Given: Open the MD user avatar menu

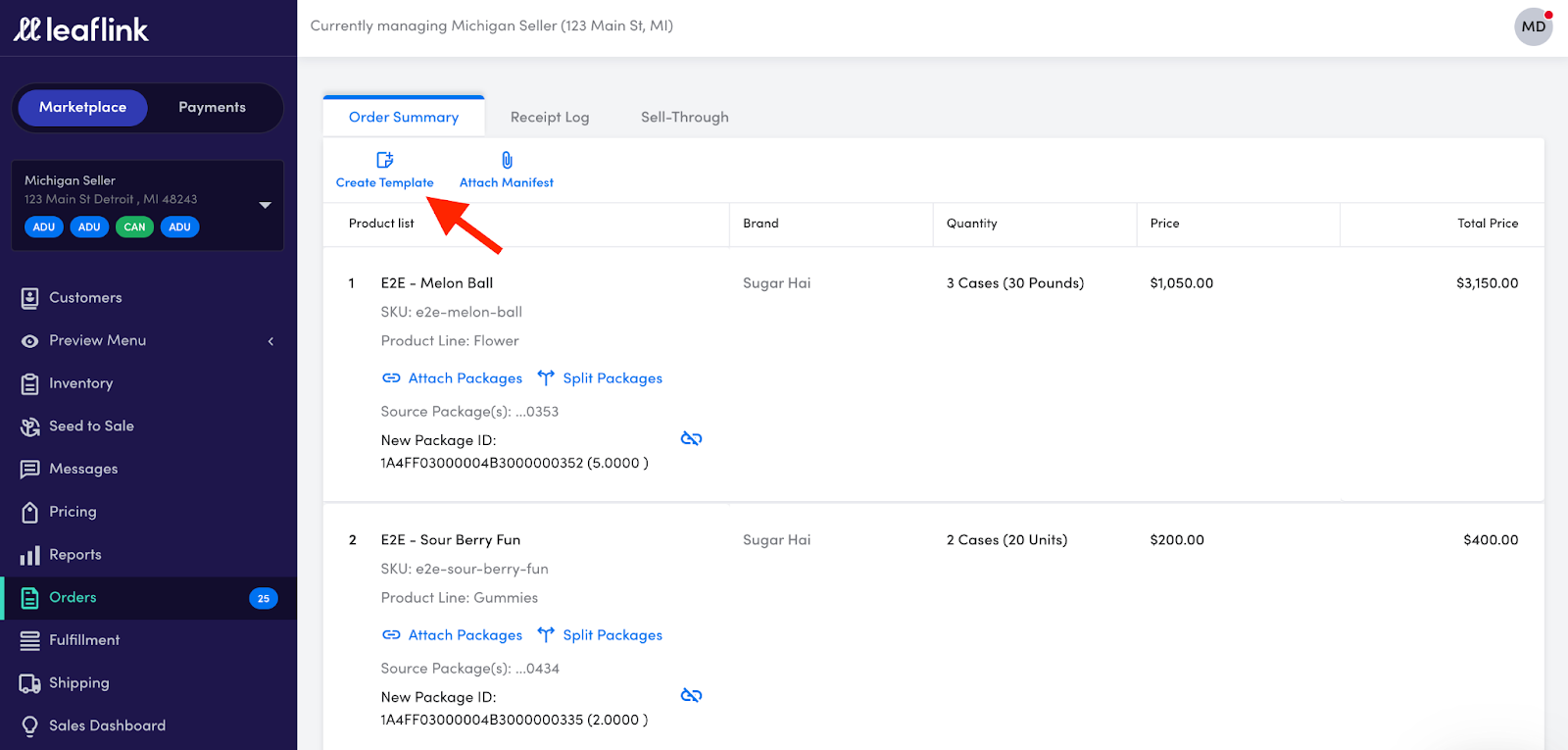Looking at the screenshot, I should pyautogui.click(x=1534, y=26).
